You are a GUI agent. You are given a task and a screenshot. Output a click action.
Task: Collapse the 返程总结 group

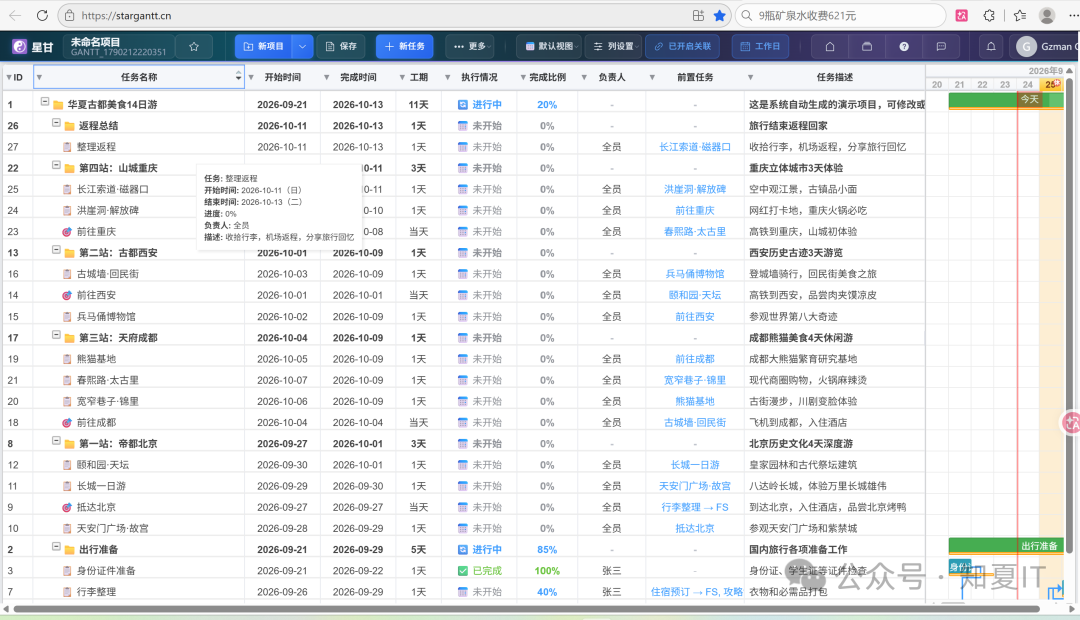(56, 123)
